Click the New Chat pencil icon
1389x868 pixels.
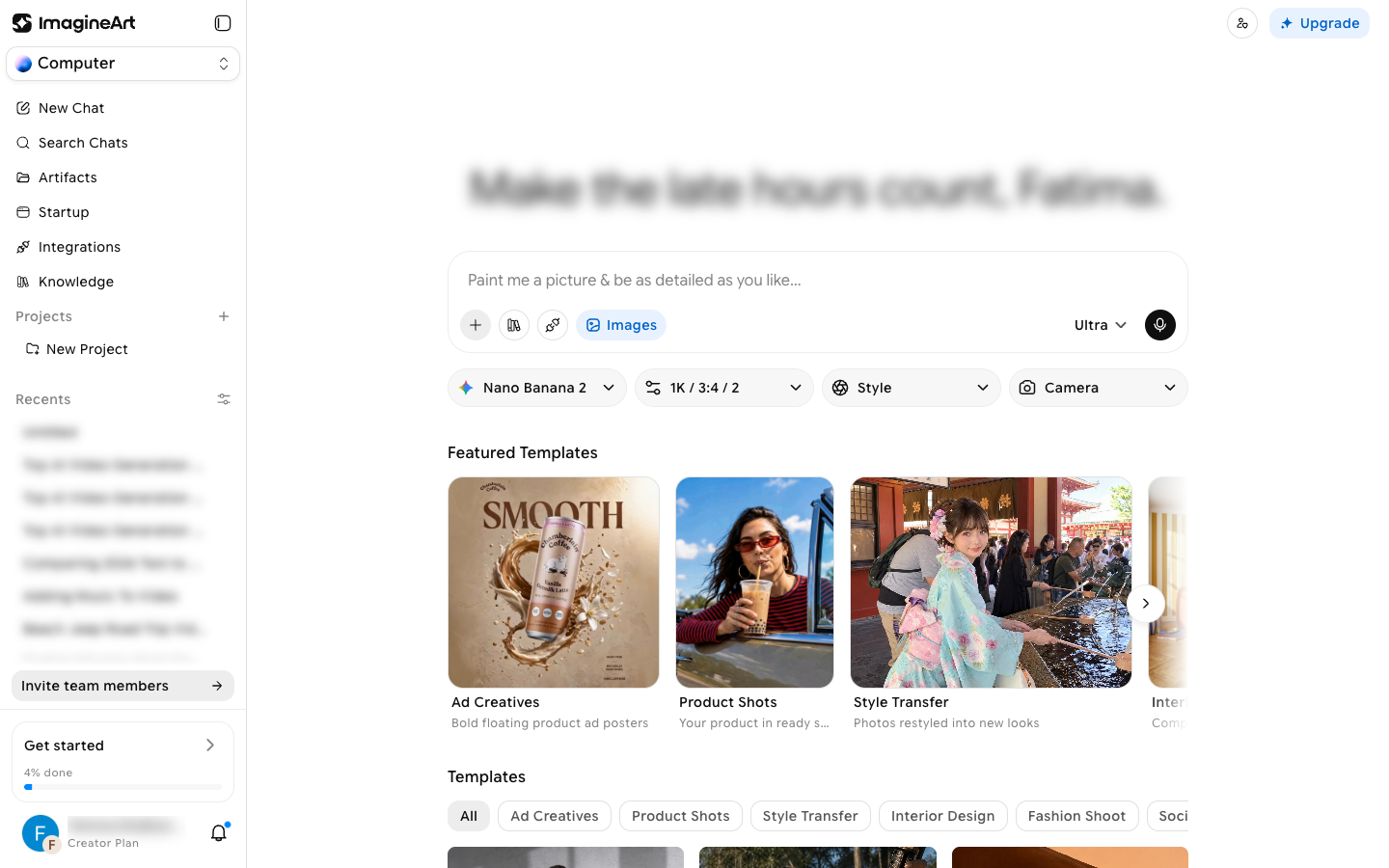click(x=23, y=108)
